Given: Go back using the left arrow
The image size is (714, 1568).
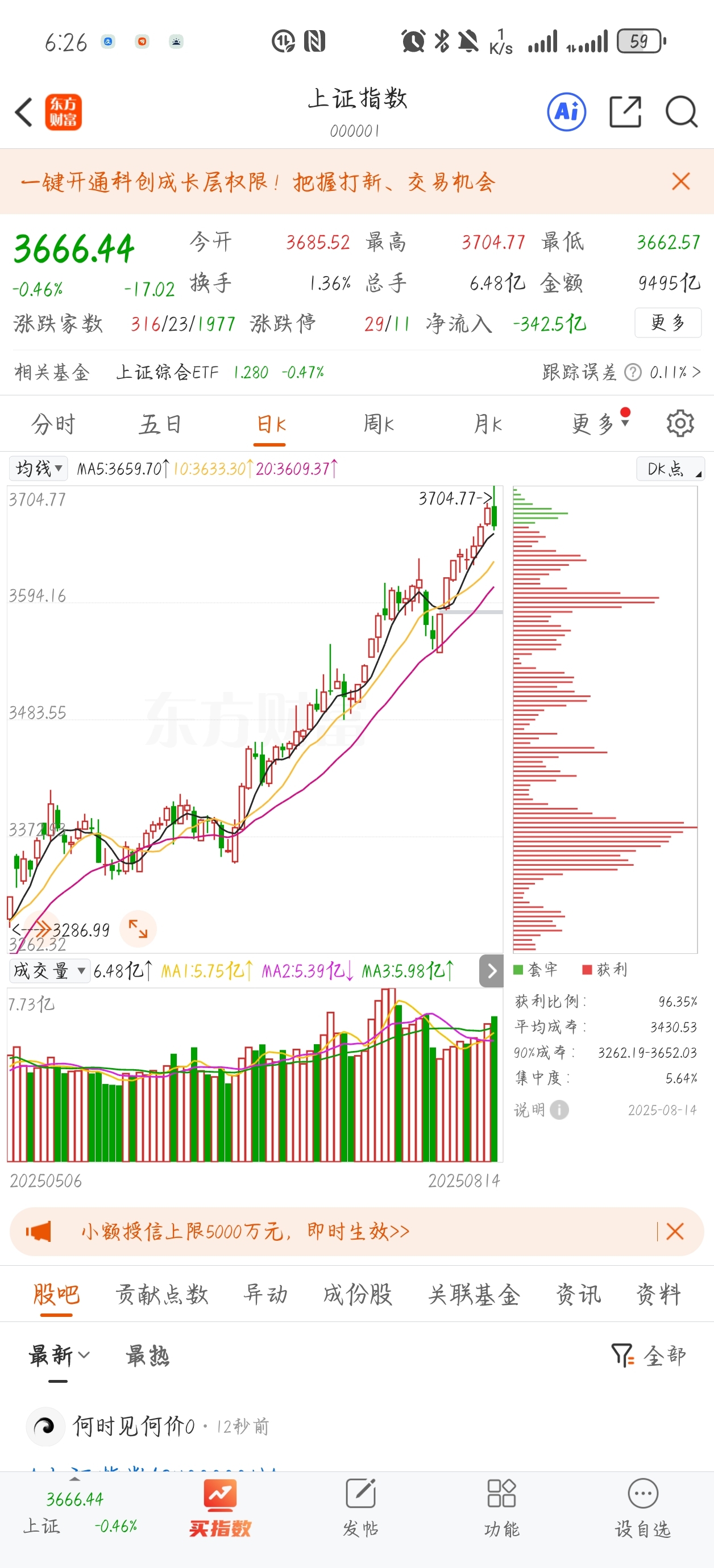Looking at the screenshot, I should click(x=24, y=112).
